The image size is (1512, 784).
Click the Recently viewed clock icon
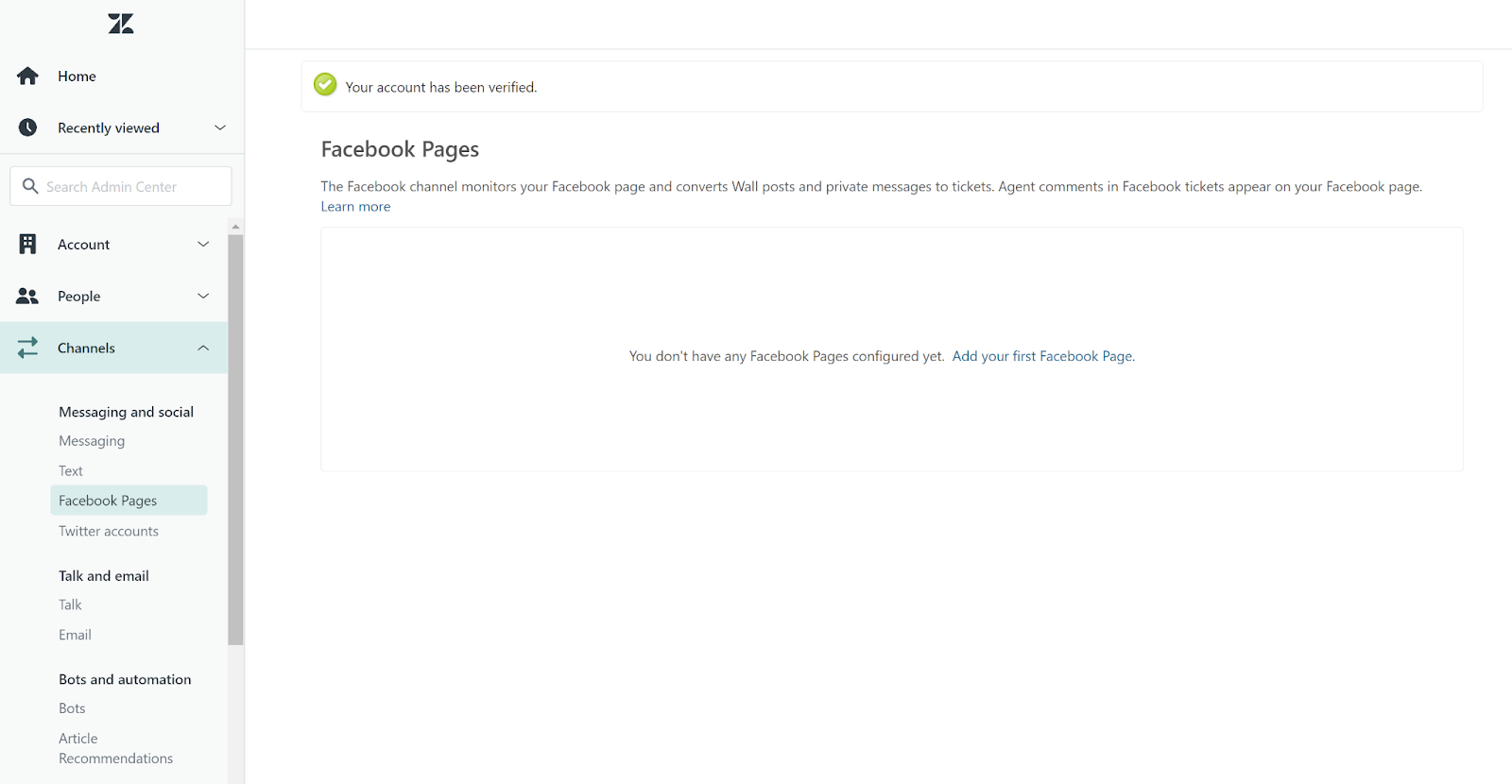[28, 128]
